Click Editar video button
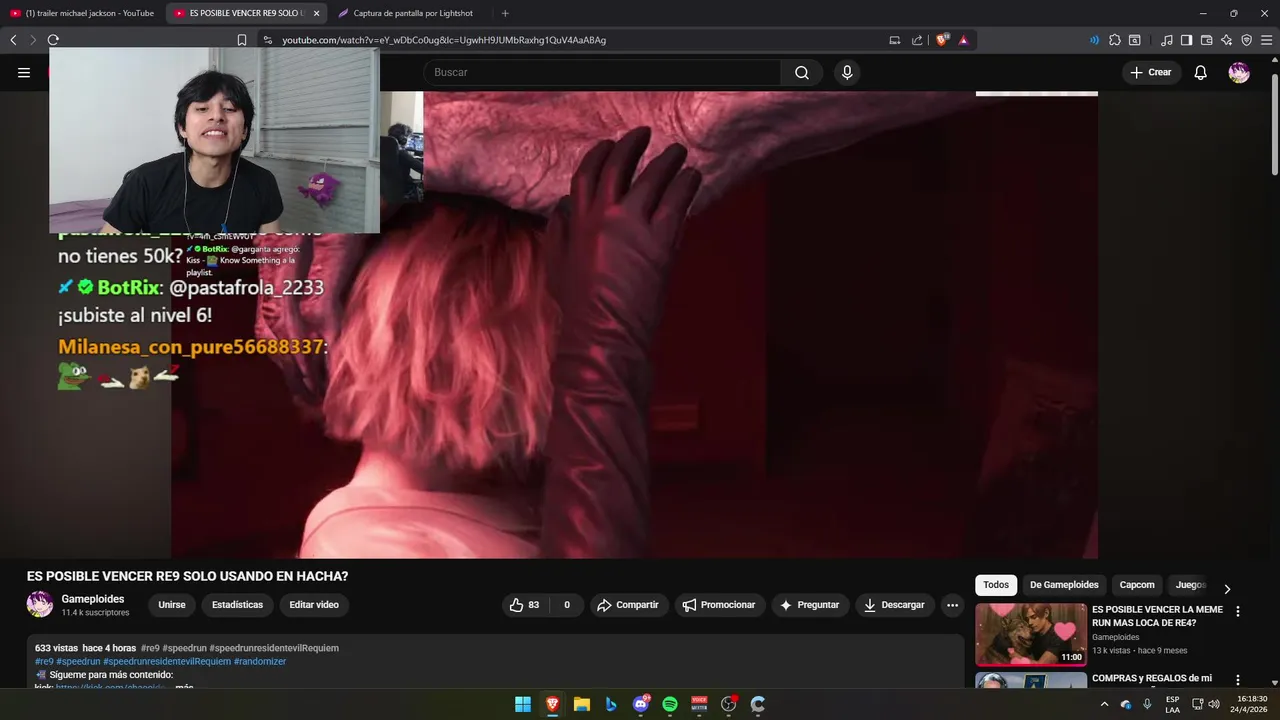1280x720 pixels. click(x=314, y=605)
